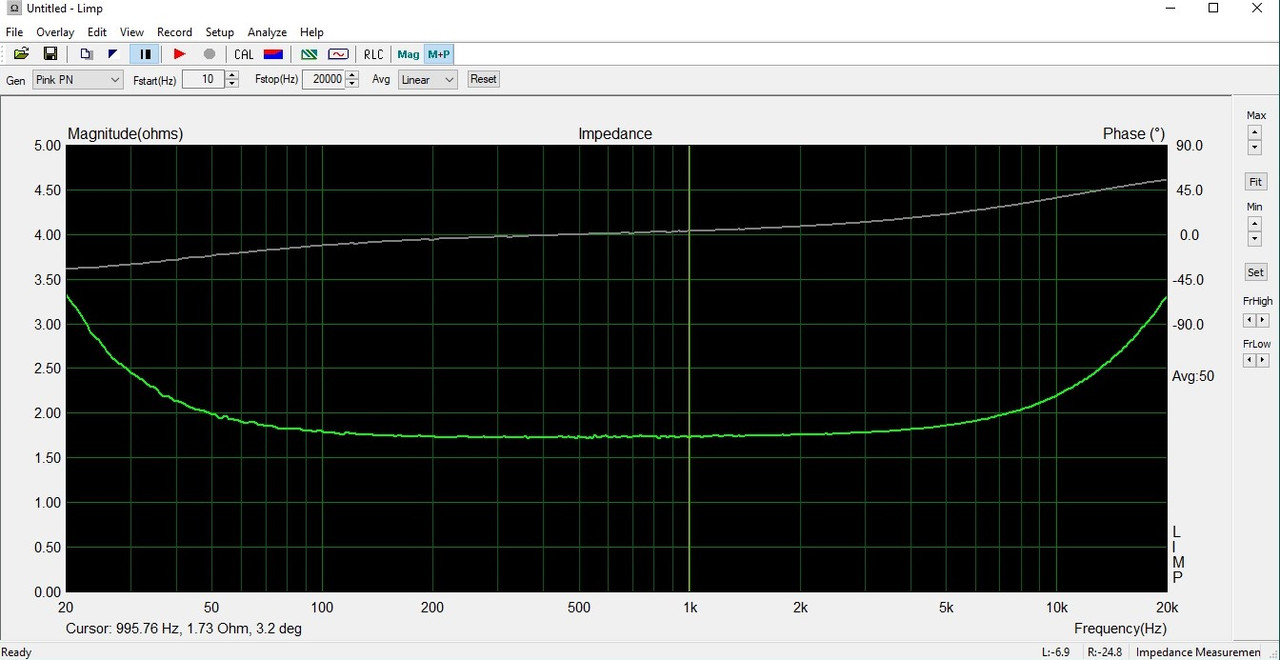Viewport: 1280px width, 660px height.
Task: Save the measurement using the floppy disk icon
Action: click(x=50, y=54)
